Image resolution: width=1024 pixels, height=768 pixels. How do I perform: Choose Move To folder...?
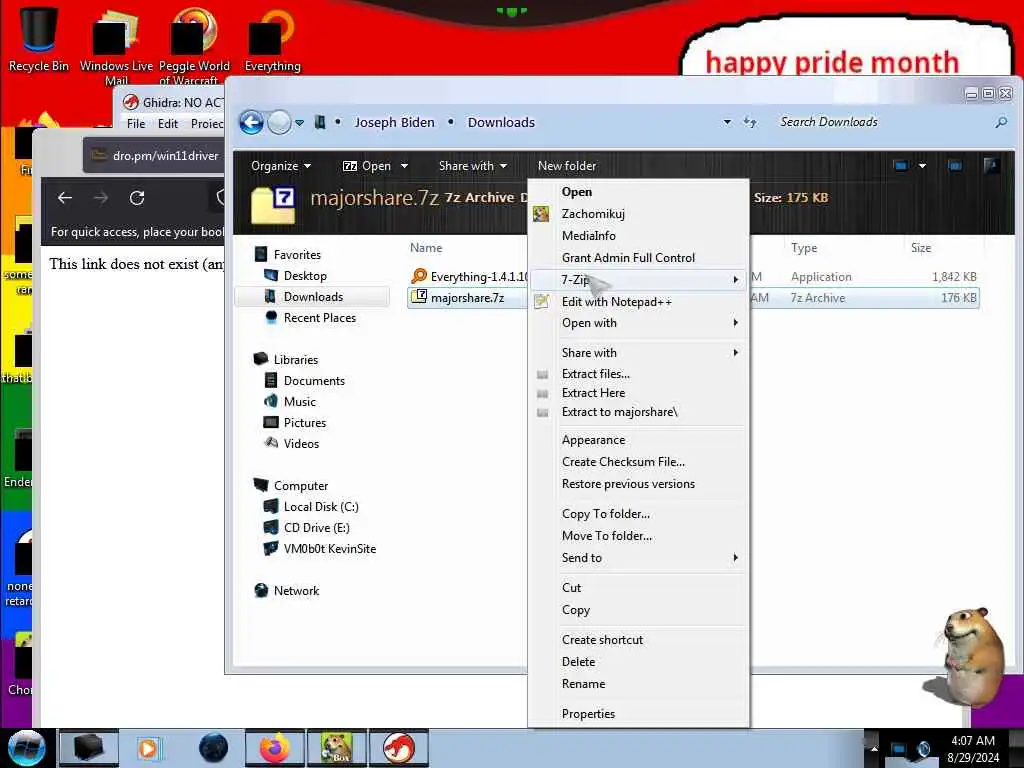coord(639,536)
